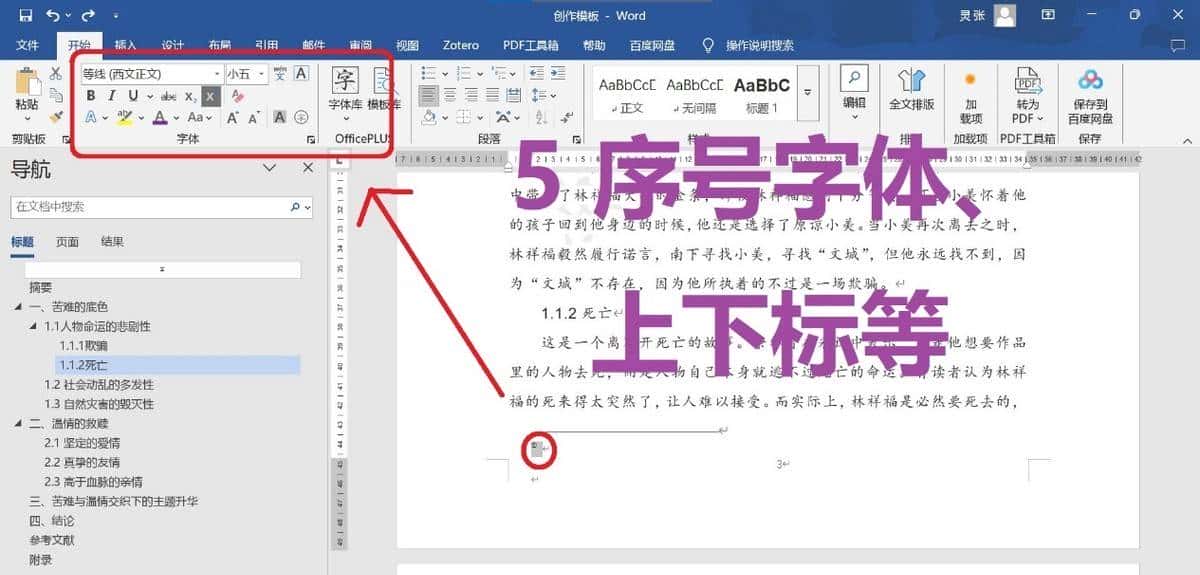Screen dimensions: 1200x575
Task: Switch to the 百度网盘 tab
Action: click(652, 45)
